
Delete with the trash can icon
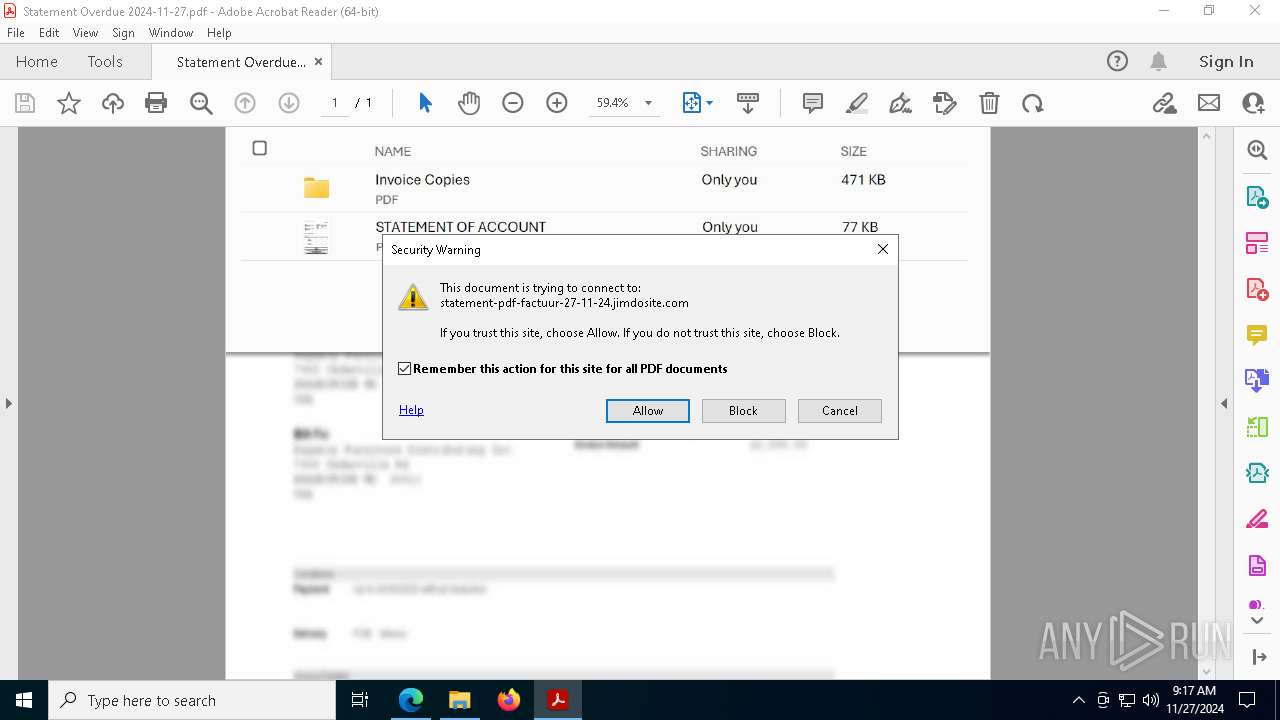tap(989, 103)
